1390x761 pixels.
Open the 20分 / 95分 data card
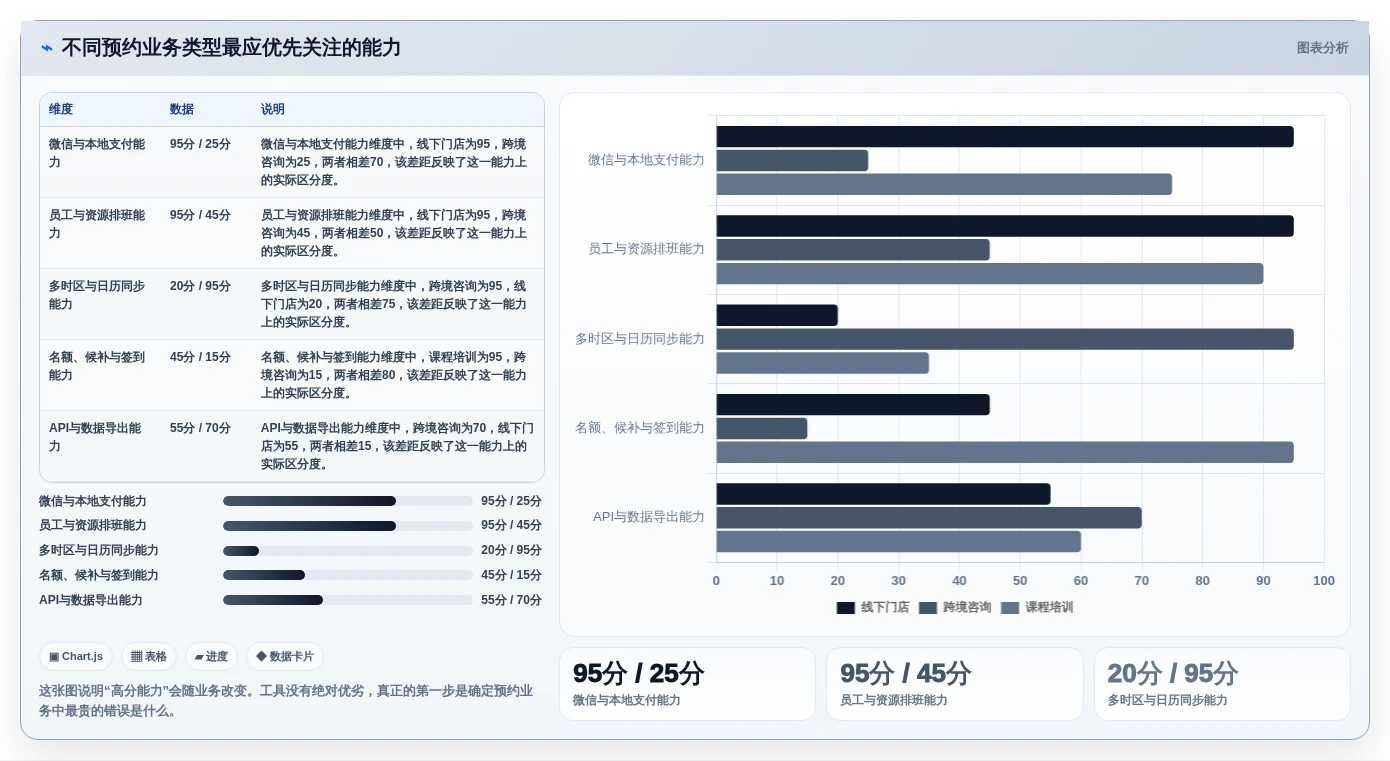click(1222, 684)
